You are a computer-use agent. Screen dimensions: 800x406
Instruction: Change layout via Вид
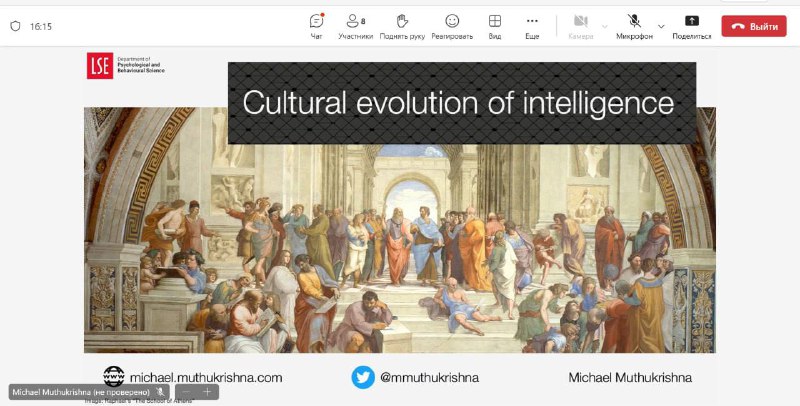[x=494, y=26]
